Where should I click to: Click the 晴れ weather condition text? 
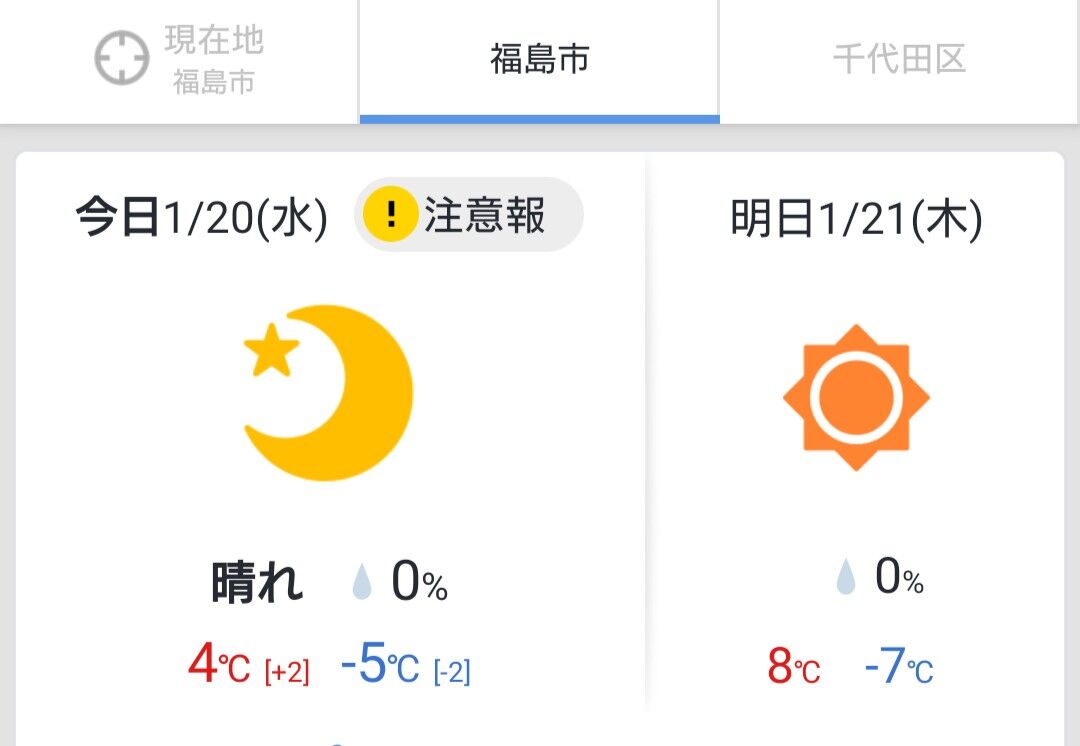point(257,582)
